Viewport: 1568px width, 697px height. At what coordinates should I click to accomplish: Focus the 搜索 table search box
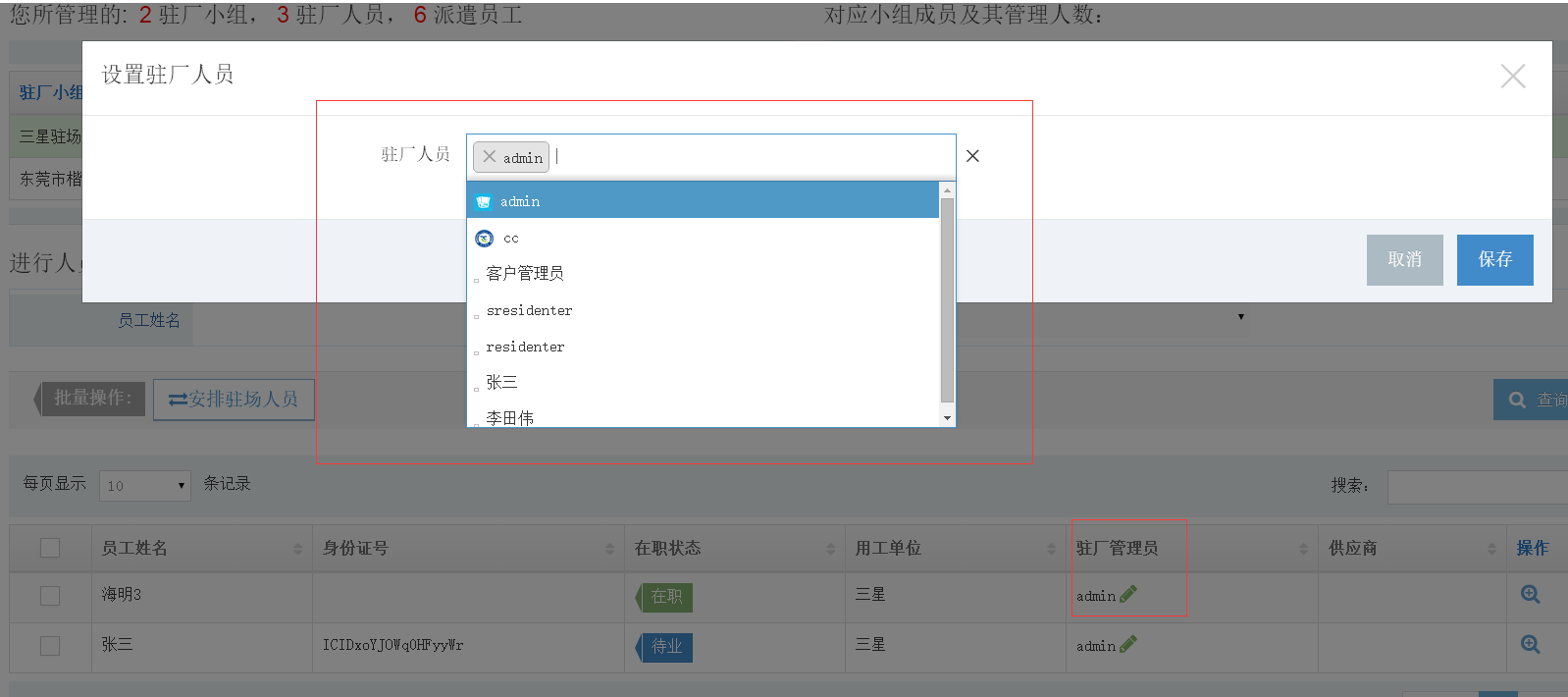pos(1477,486)
